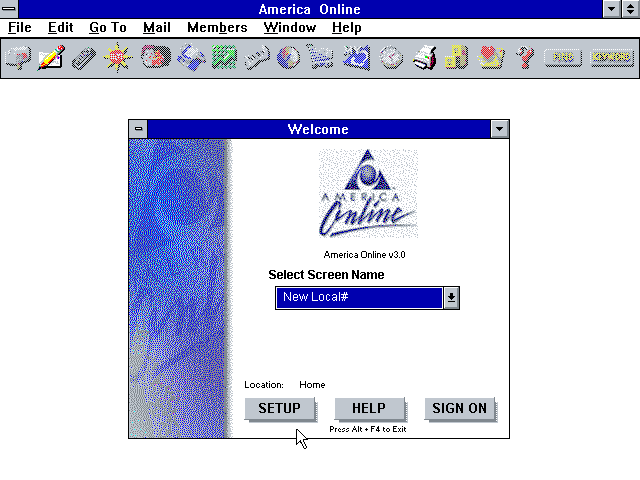The image size is (640, 480).
Task: Minimize the Welcome window with its arrow button
Action: pyautogui.click(x=499, y=129)
